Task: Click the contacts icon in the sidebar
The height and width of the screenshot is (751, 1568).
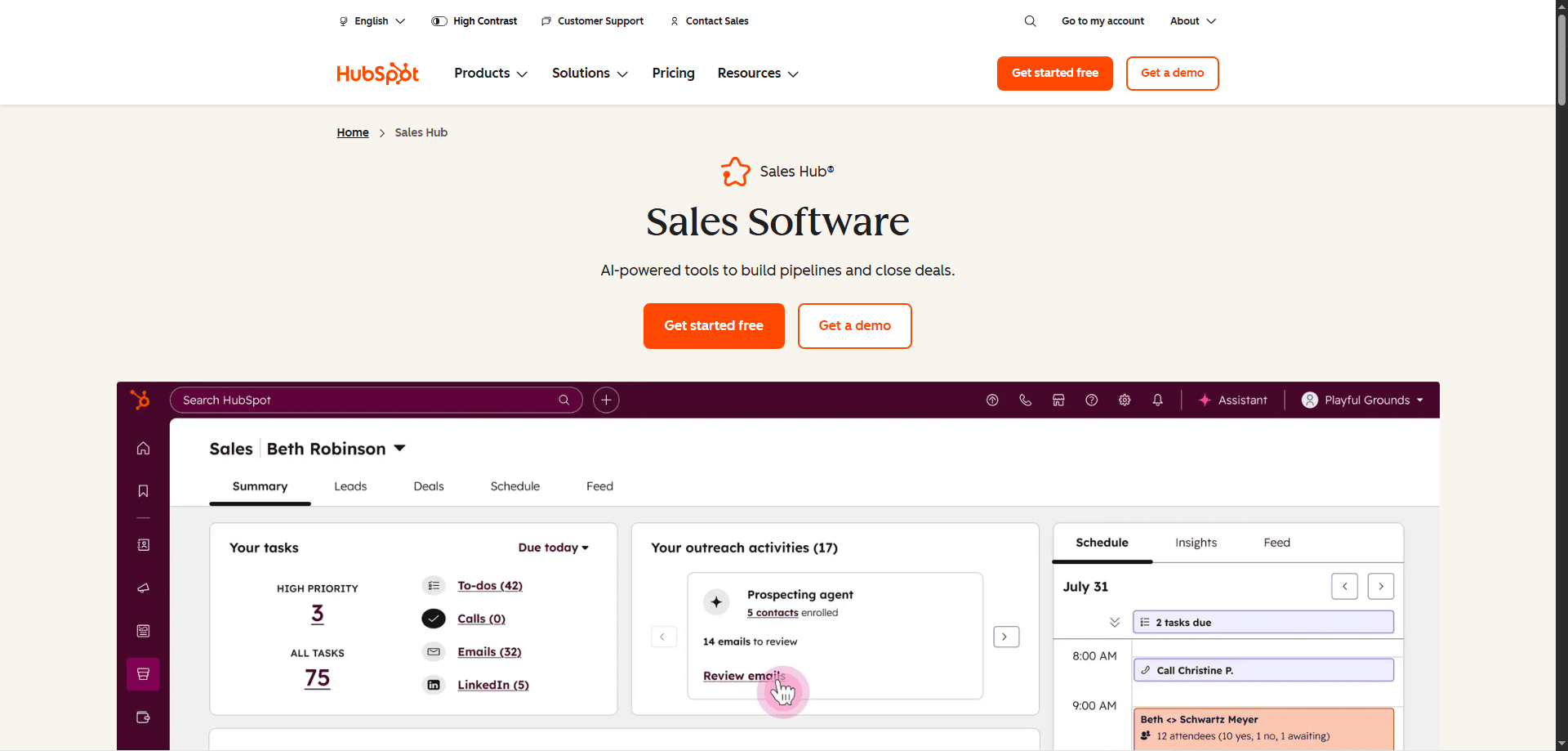Action: [143, 545]
